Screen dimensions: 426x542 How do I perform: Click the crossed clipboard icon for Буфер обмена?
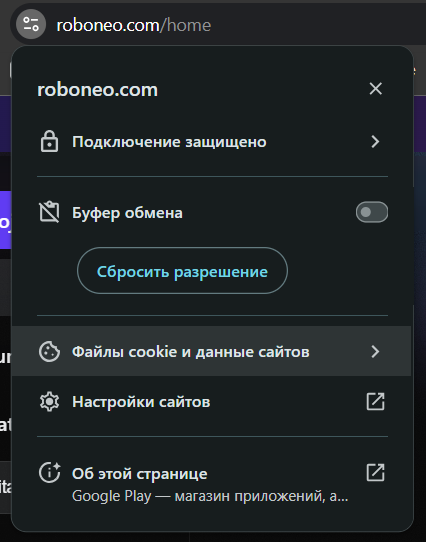49,212
